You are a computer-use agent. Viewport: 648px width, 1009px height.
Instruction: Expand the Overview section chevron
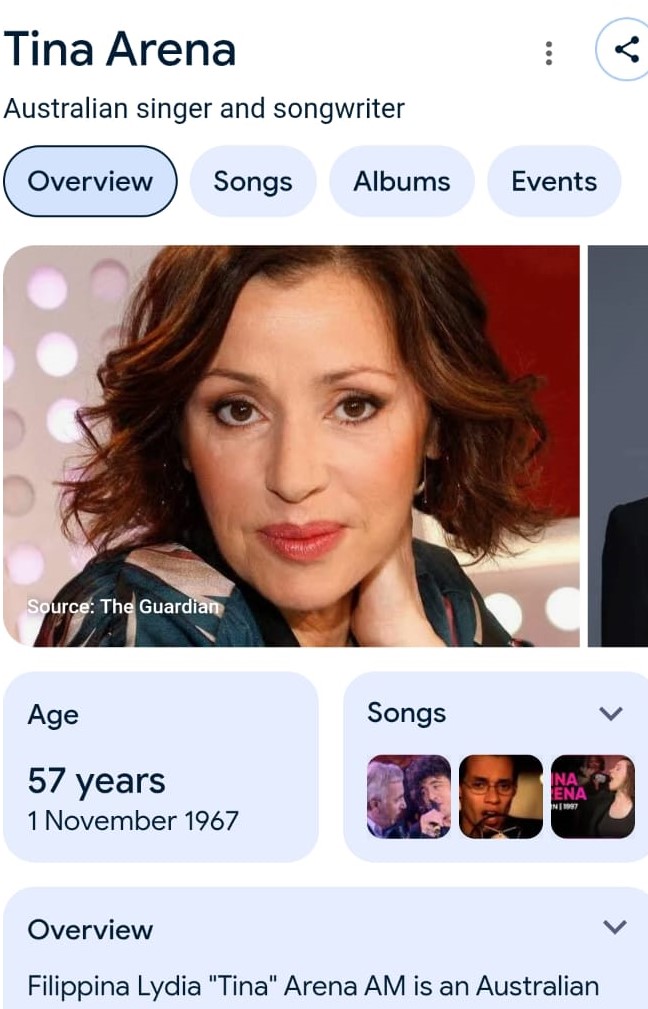[615, 927]
